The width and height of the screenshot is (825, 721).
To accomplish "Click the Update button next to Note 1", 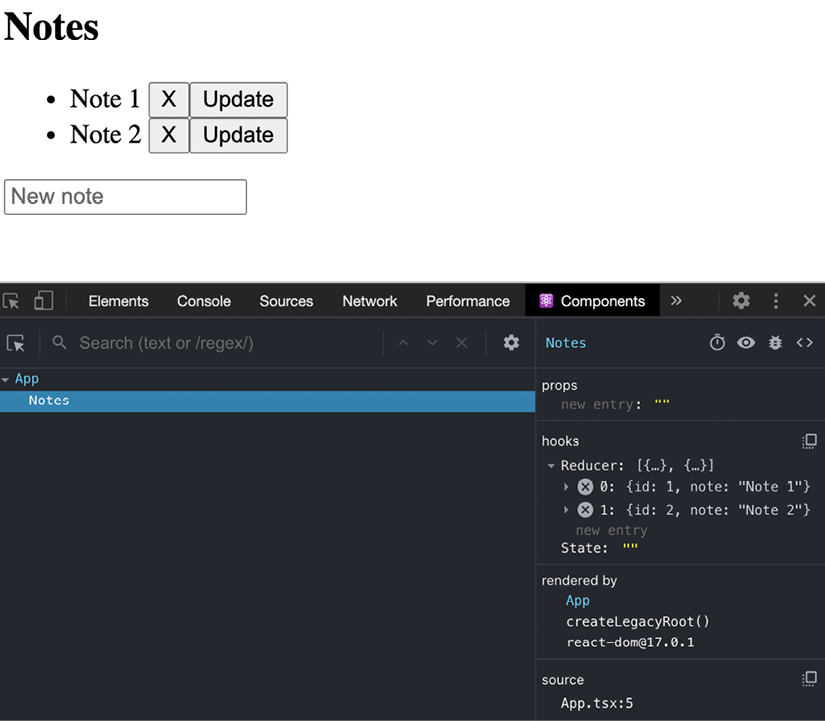I will pyautogui.click(x=238, y=99).
